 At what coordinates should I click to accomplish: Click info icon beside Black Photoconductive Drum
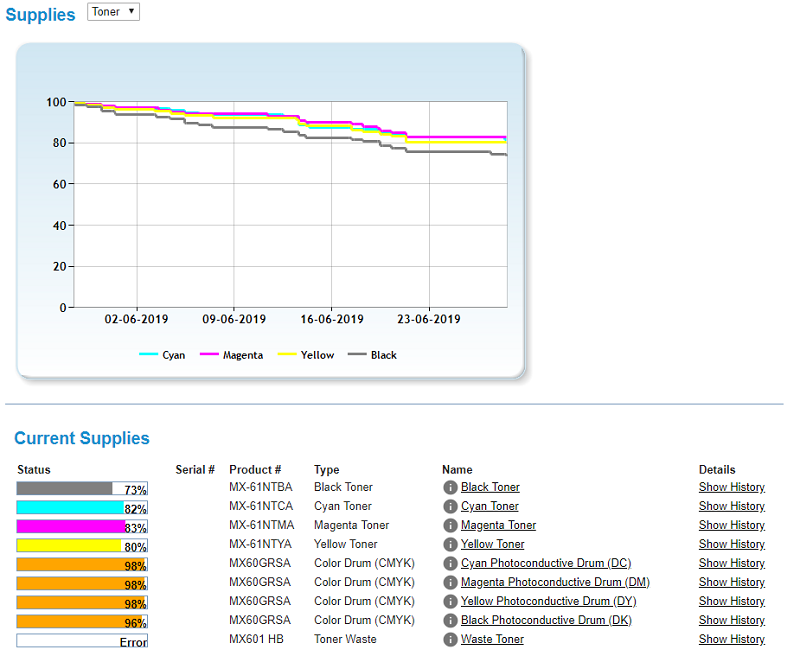(x=450, y=621)
